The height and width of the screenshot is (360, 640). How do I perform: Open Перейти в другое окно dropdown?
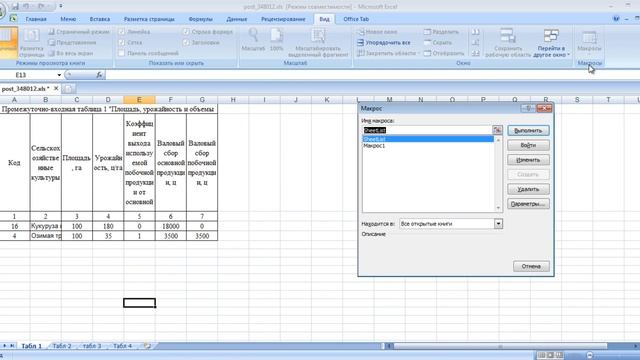551,42
